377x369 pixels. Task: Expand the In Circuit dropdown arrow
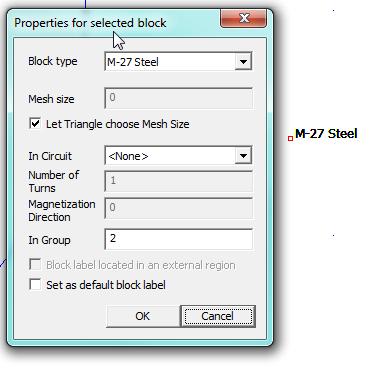click(243, 156)
